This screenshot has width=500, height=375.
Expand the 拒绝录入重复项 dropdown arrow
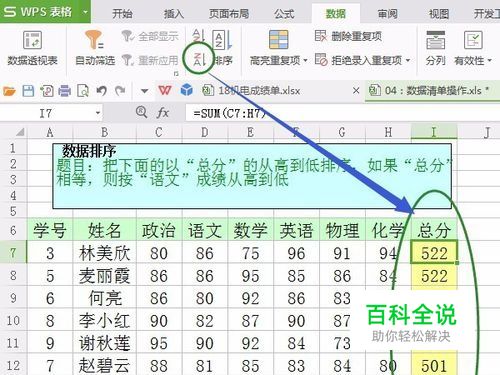coord(408,61)
